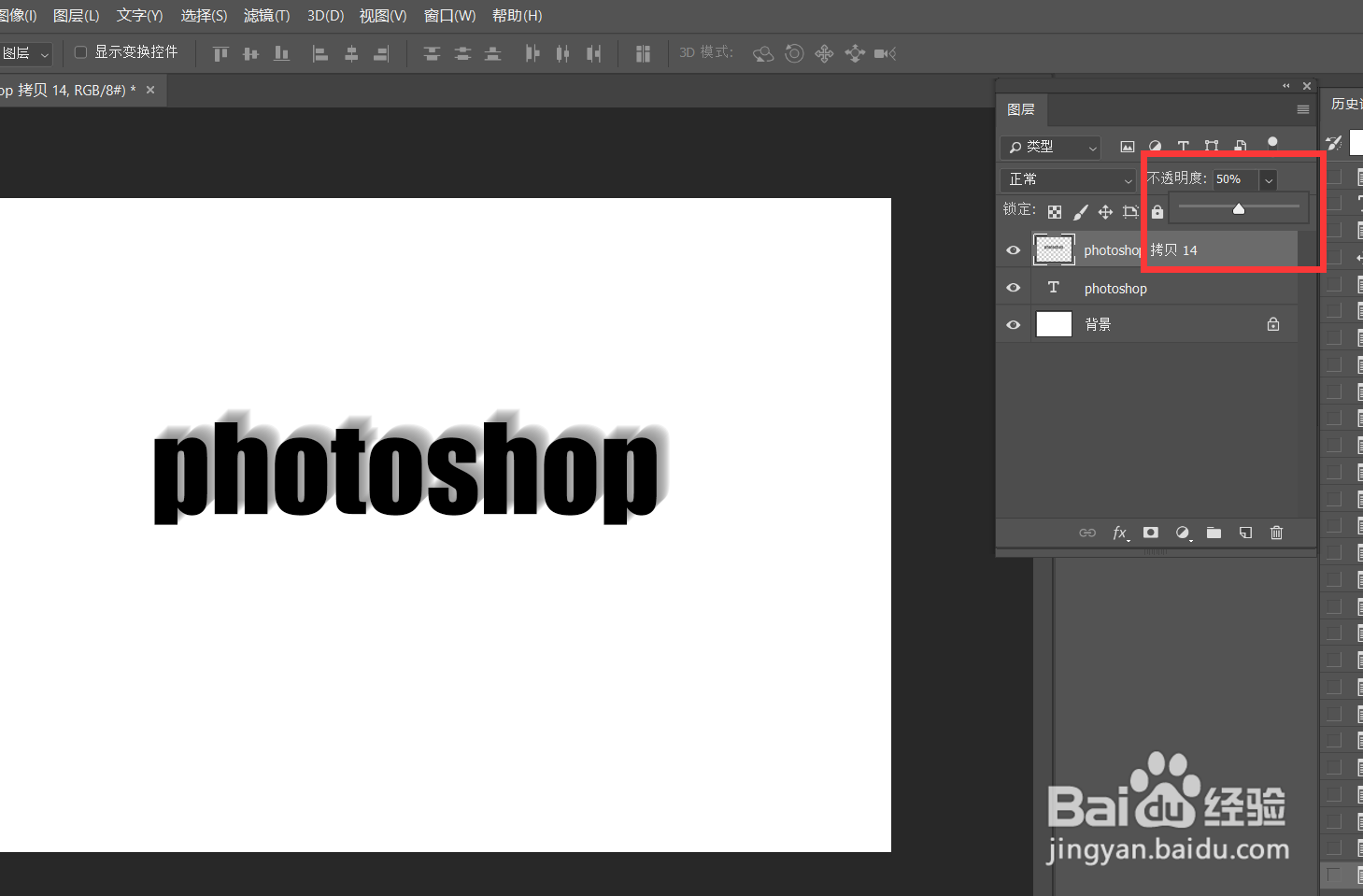Align layers by top edges
This screenshot has height=896, width=1363.
(x=220, y=53)
